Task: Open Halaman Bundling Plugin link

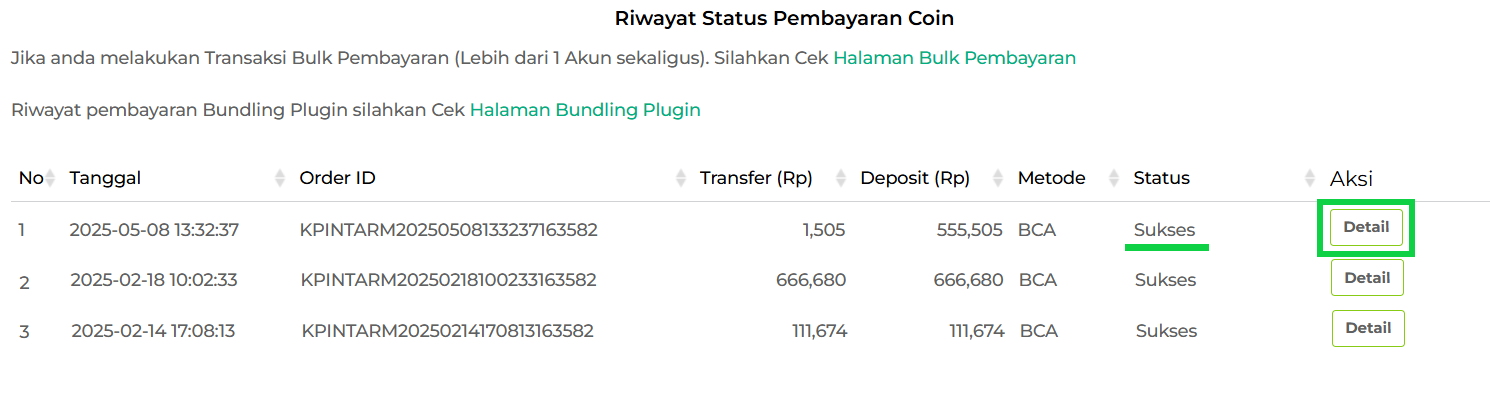Action: (585, 110)
